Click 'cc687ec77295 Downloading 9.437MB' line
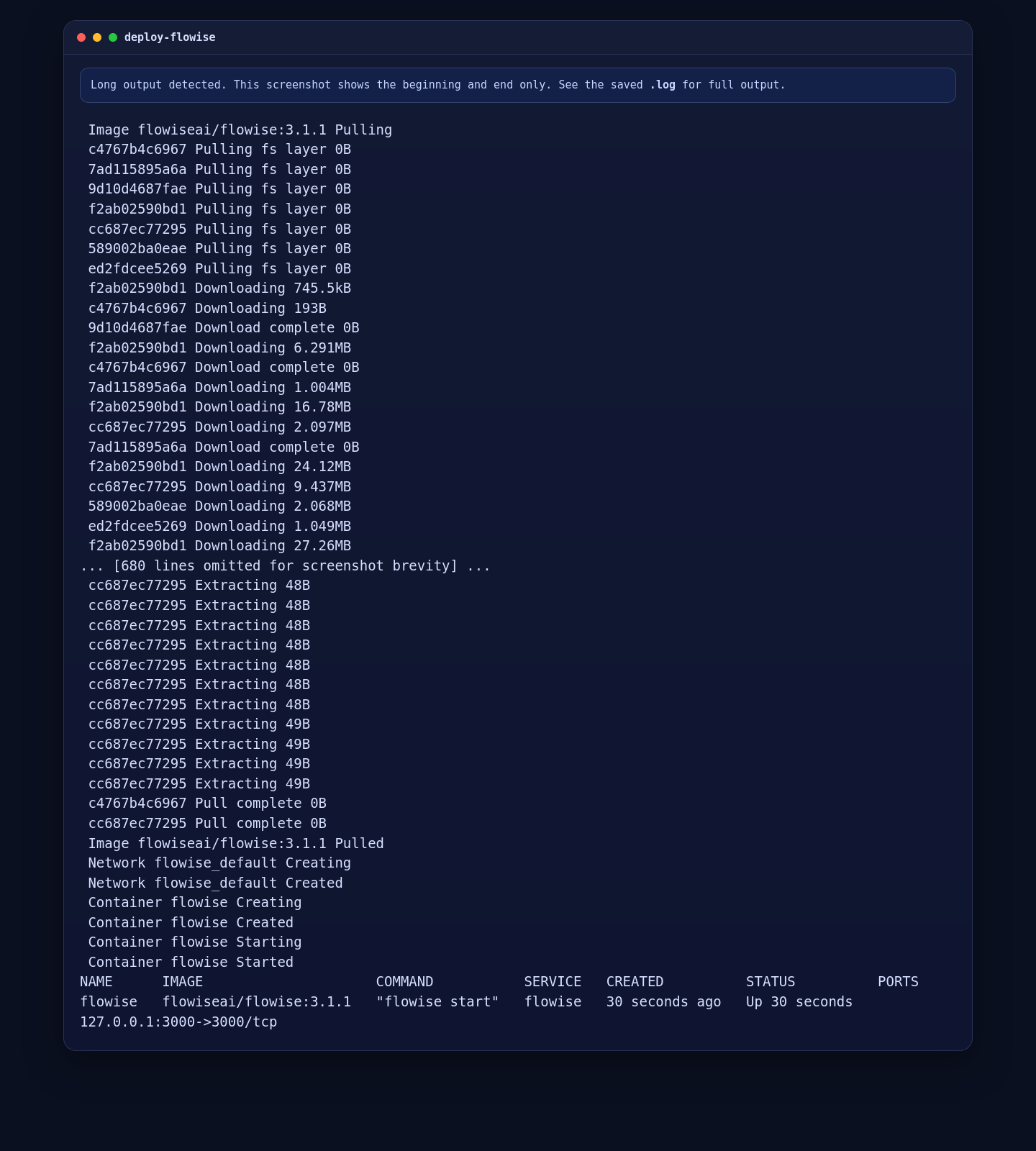 [219, 487]
